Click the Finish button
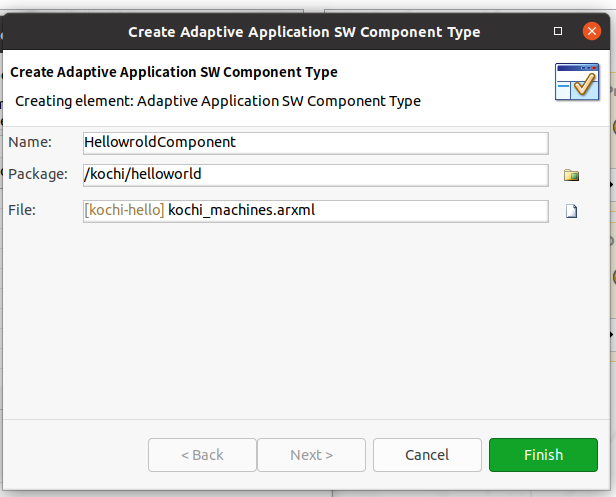 pyautogui.click(x=543, y=455)
